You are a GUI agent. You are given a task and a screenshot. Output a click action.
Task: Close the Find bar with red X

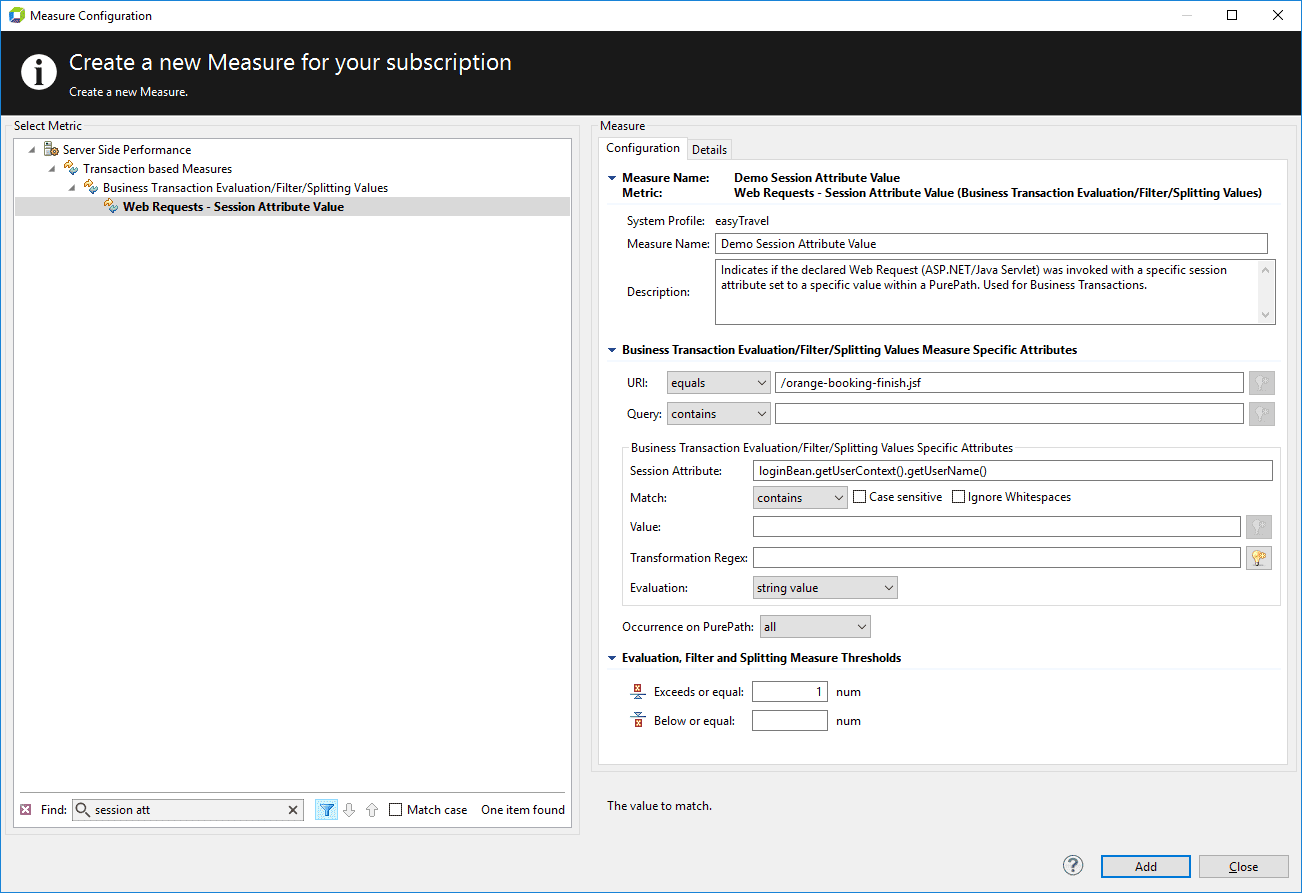tap(26, 810)
